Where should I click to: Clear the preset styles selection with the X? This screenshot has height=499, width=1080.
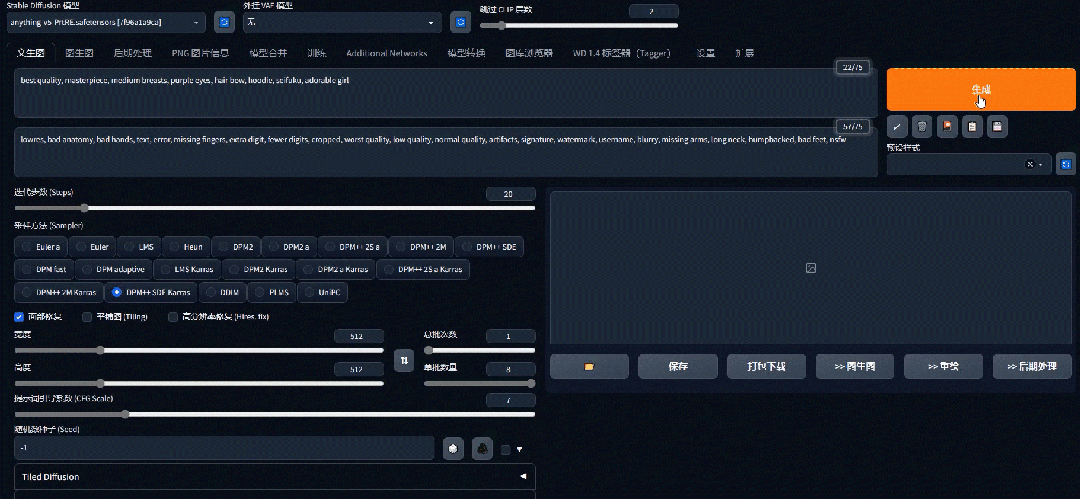[1030, 164]
